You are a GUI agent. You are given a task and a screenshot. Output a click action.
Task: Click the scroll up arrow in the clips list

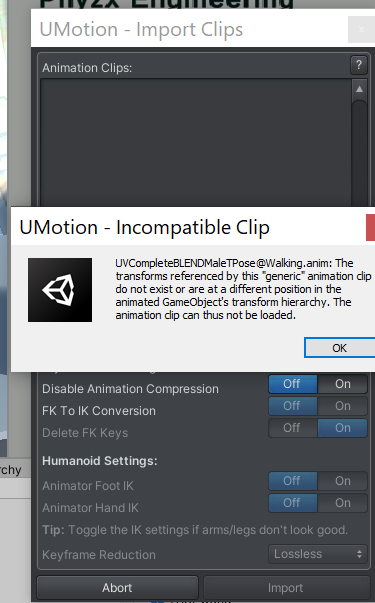tap(359, 89)
